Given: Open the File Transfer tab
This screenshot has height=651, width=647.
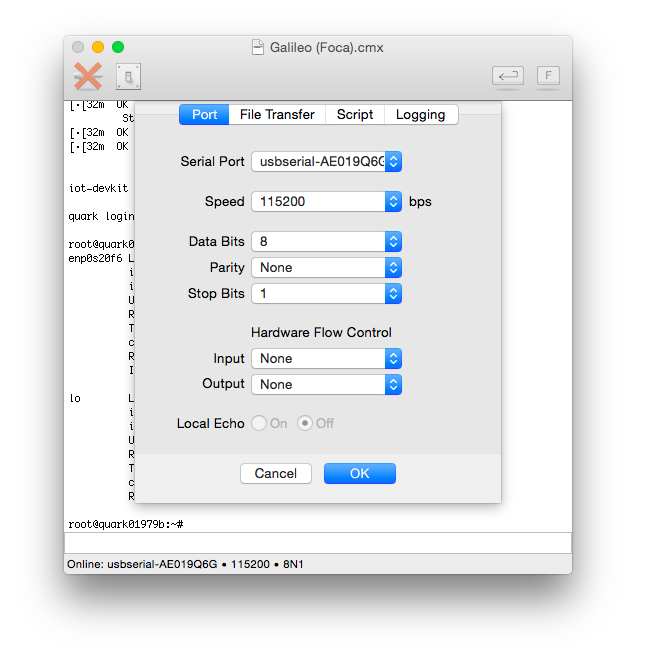Looking at the screenshot, I should click(277, 115).
